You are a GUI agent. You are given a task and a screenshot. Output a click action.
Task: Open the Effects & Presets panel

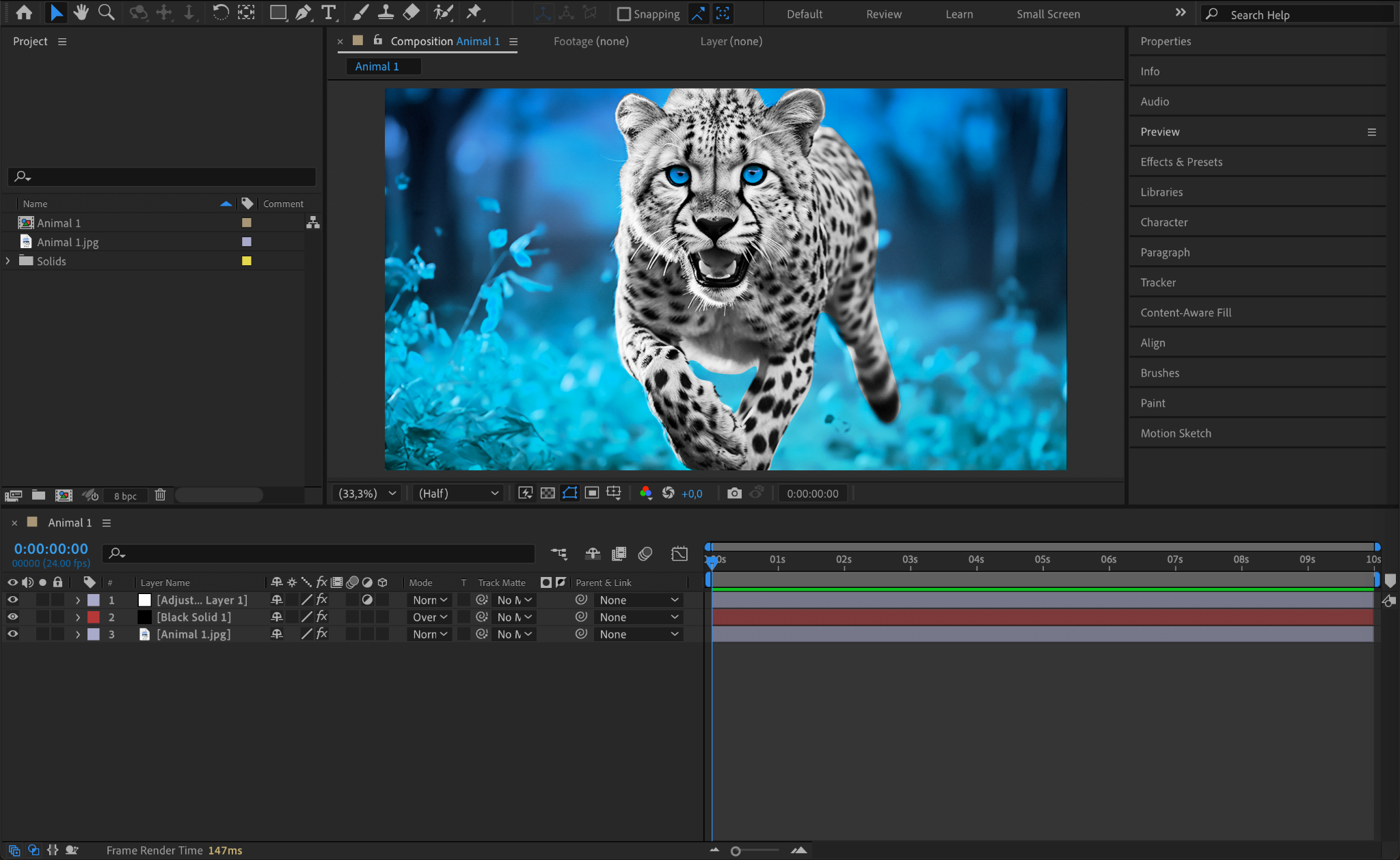(x=1181, y=162)
